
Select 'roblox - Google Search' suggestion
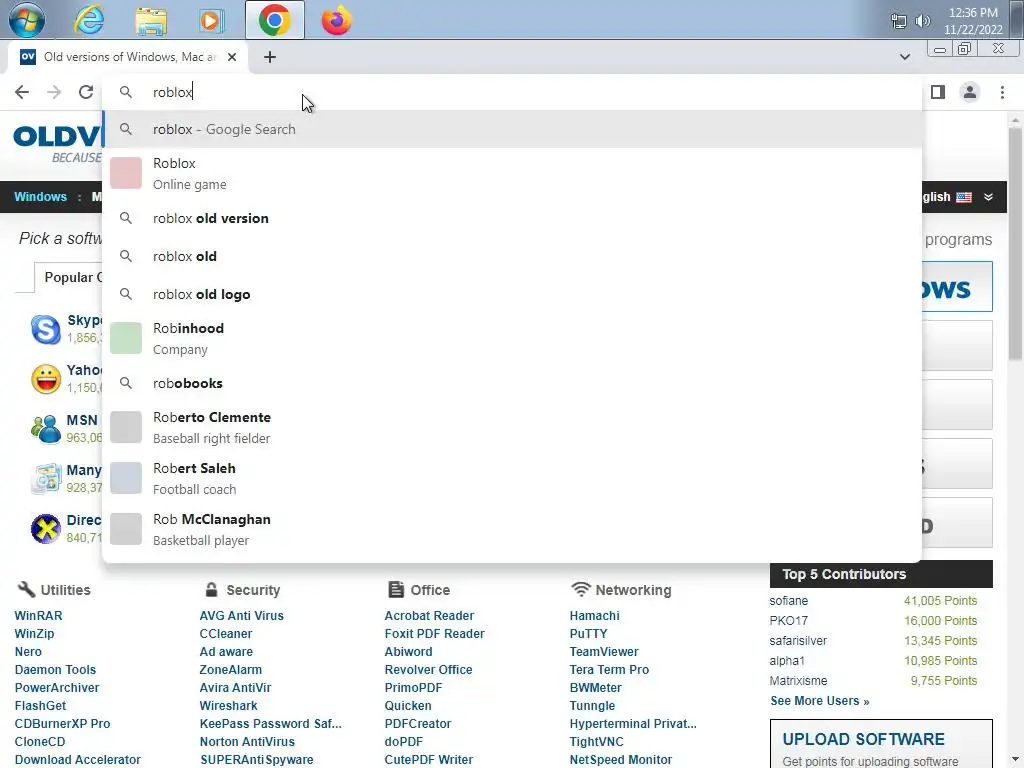pyautogui.click(x=512, y=129)
